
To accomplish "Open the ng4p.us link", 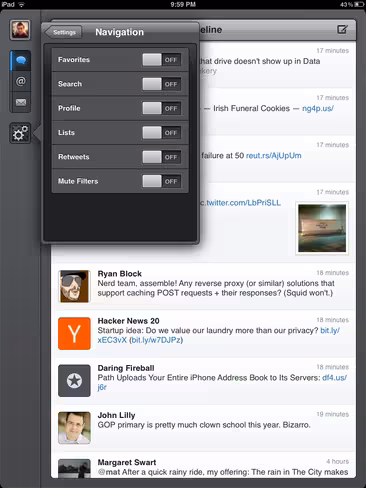I will [x=318, y=109].
